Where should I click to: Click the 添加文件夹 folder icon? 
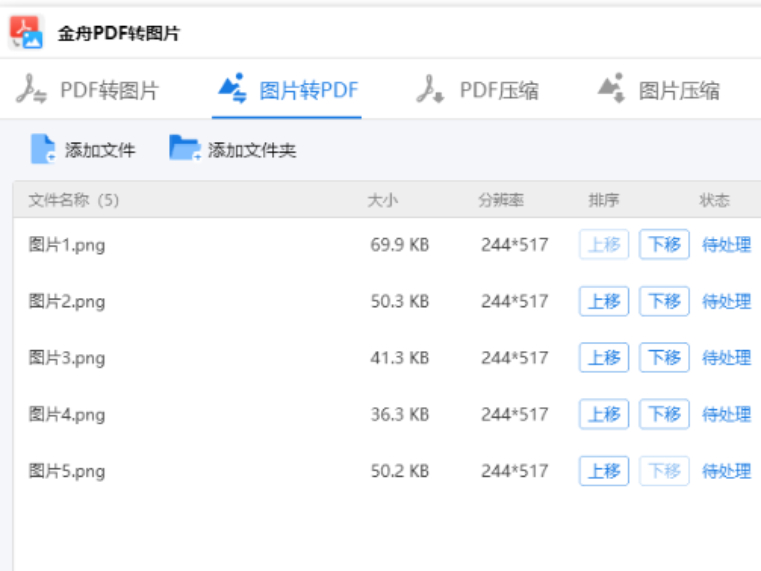pyautogui.click(x=185, y=149)
